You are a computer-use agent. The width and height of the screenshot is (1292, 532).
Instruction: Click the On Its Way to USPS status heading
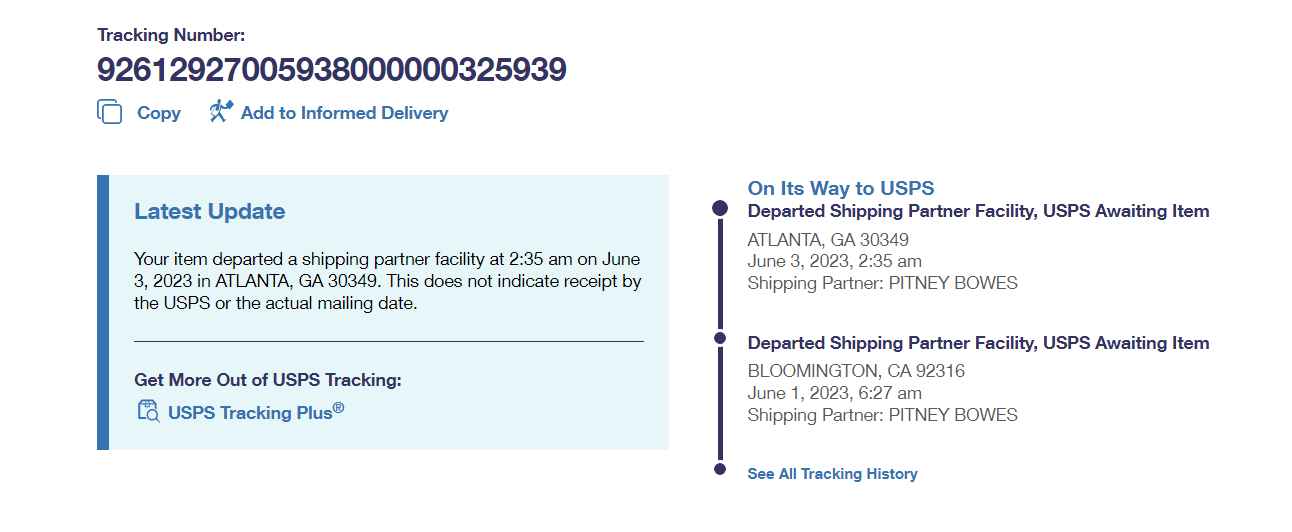840,188
